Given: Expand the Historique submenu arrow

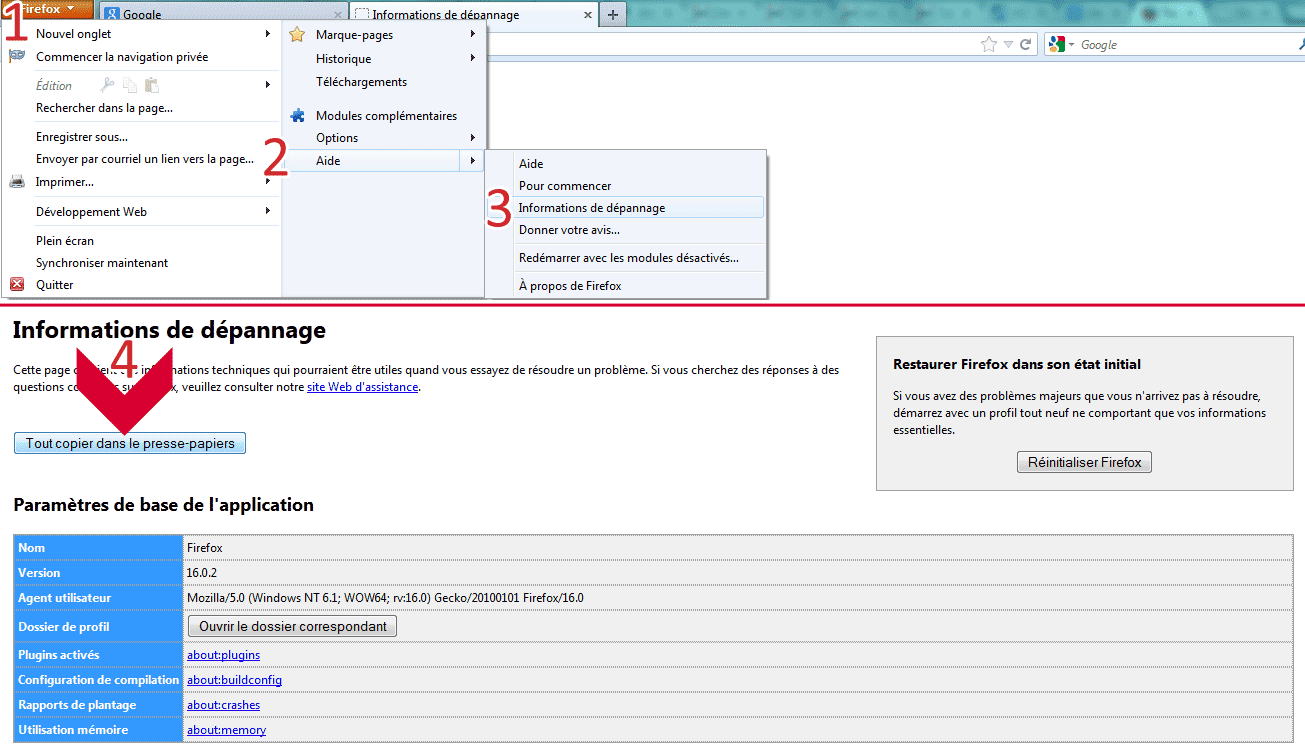Looking at the screenshot, I should (473, 58).
